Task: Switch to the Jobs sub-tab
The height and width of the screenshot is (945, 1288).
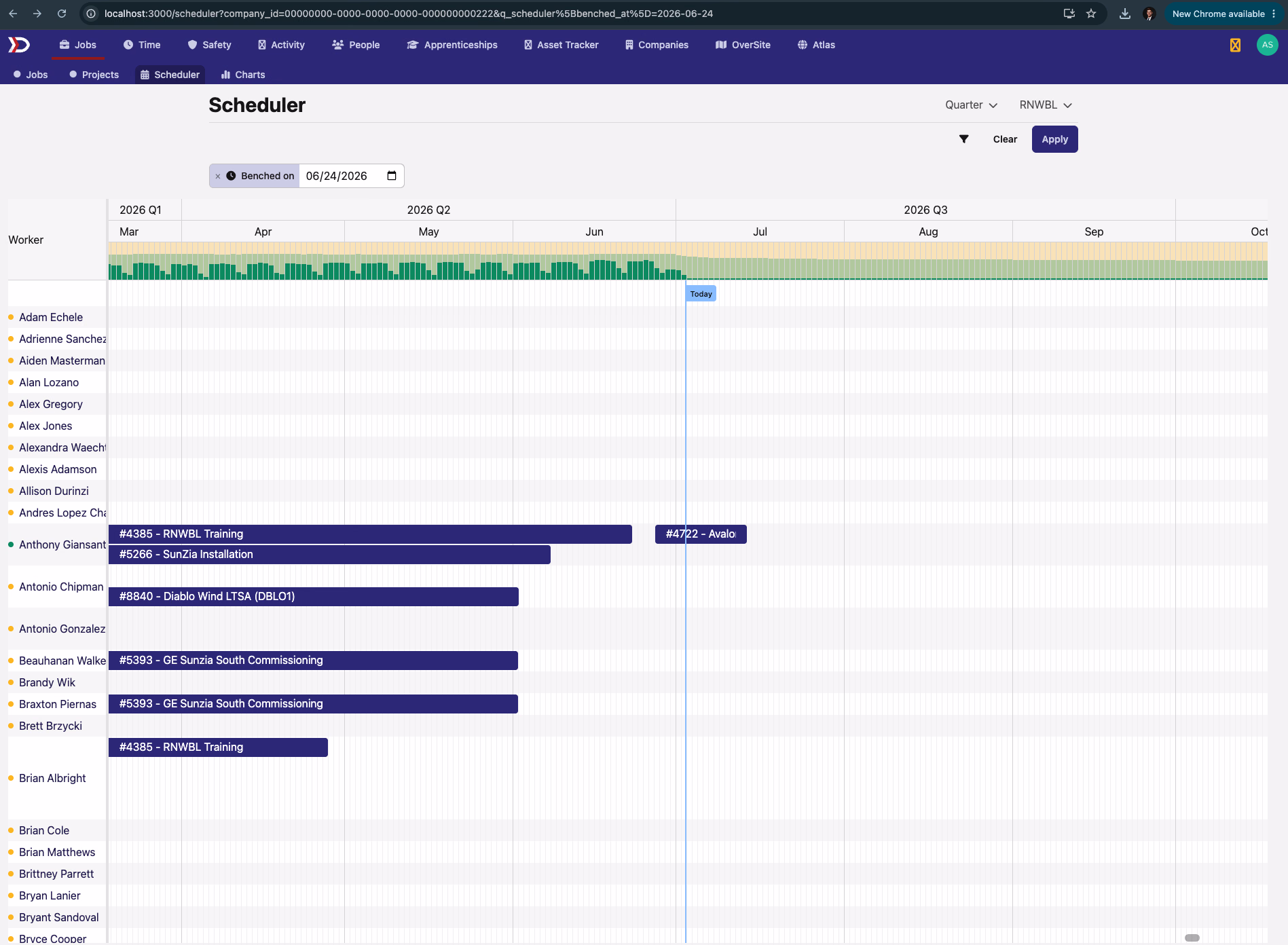Action: pos(31,75)
